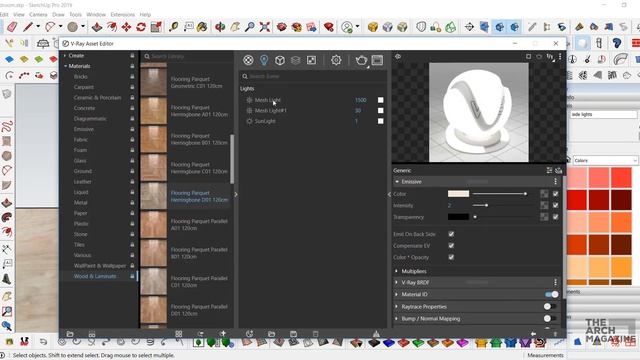Collapse the Materials library tree
The height and width of the screenshot is (360, 640).
[x=65, y=66]
